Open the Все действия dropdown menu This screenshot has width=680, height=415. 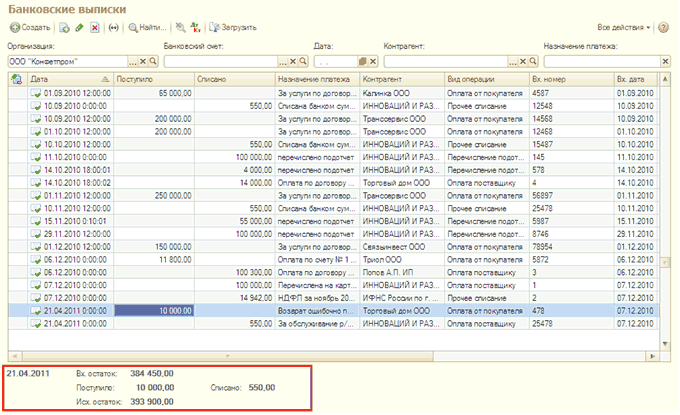[x=623, y=27]
